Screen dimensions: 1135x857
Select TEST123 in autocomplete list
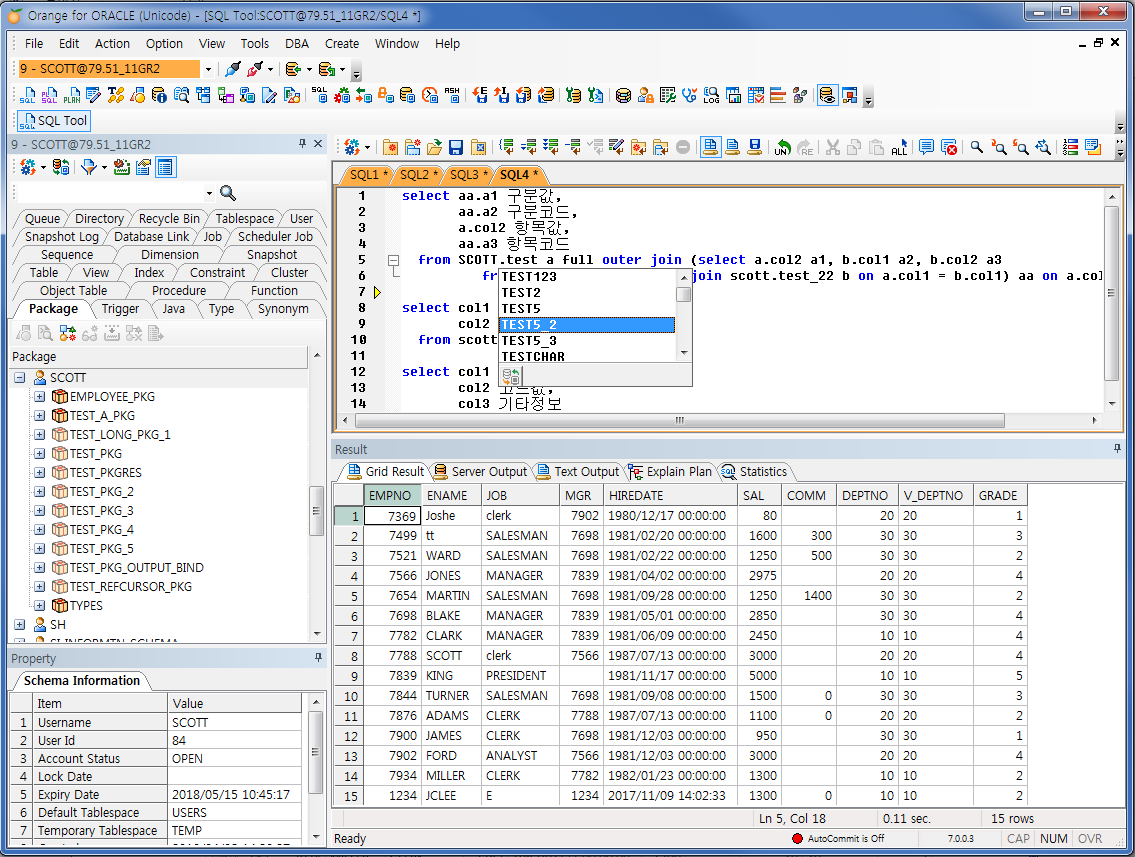coord(587,276)
